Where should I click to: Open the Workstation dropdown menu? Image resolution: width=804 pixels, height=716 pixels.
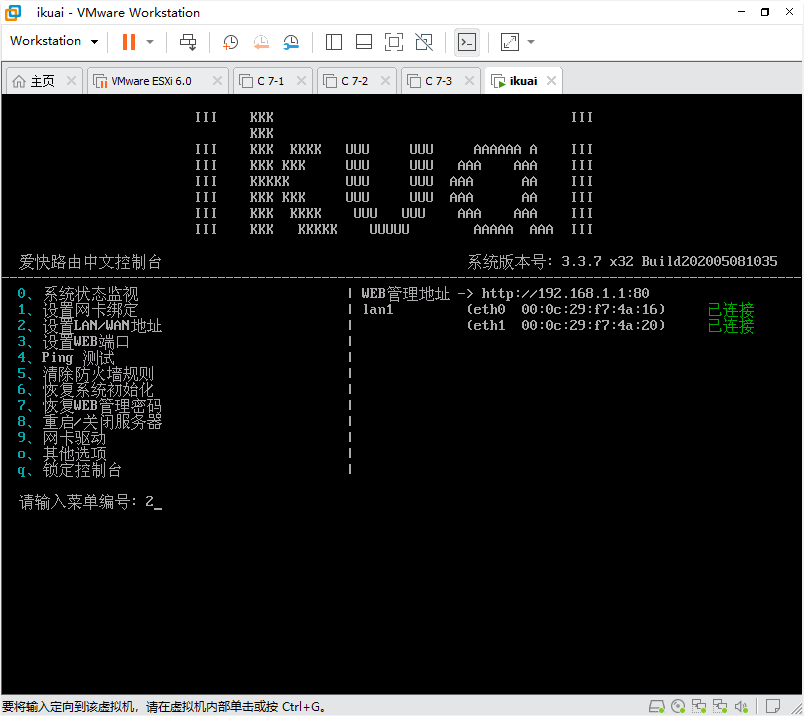pyautogui.click(x=54, y=41)
